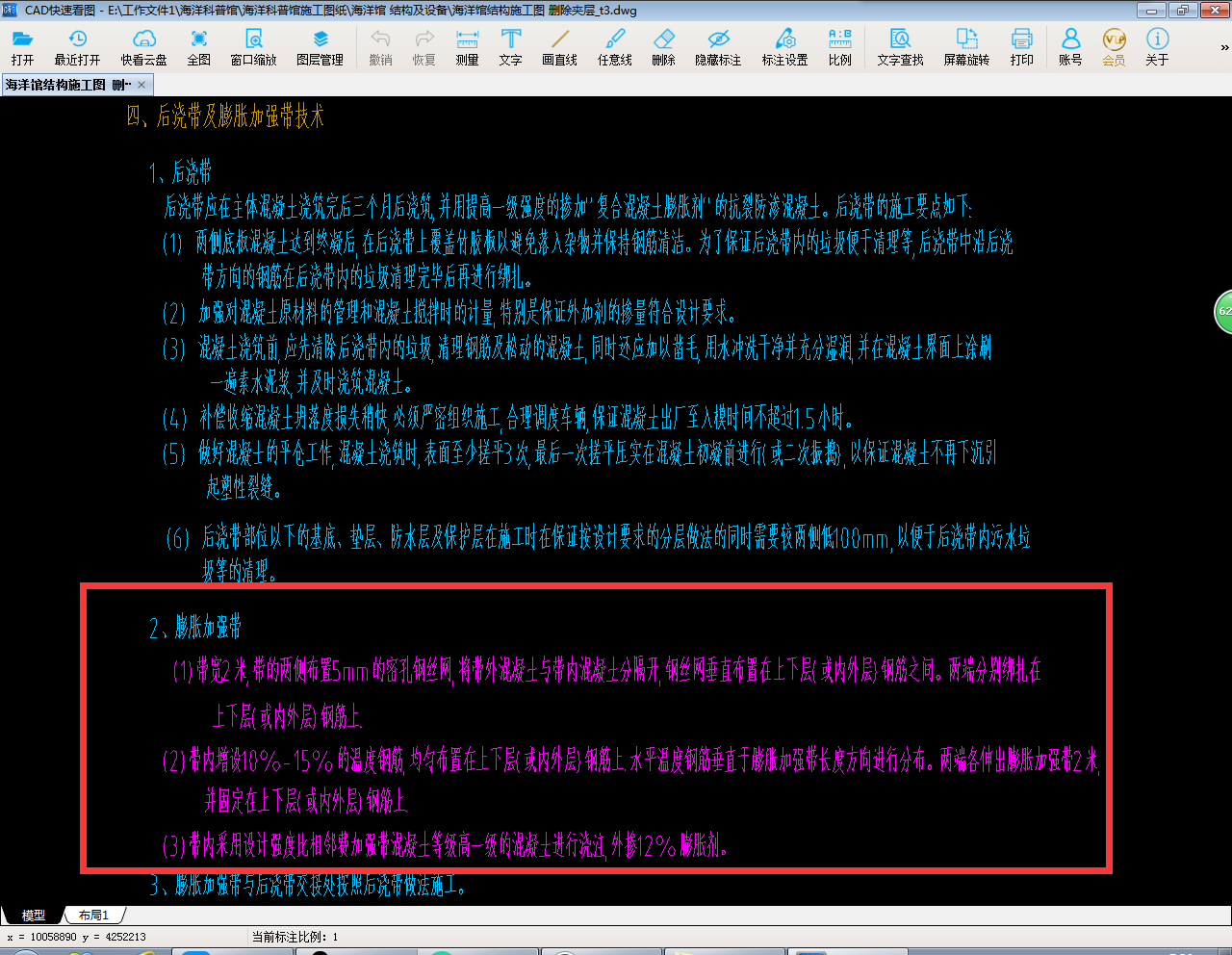Open the 图层管理 layer manager
Screen dimensions: 1232x955
click(320, 46)
